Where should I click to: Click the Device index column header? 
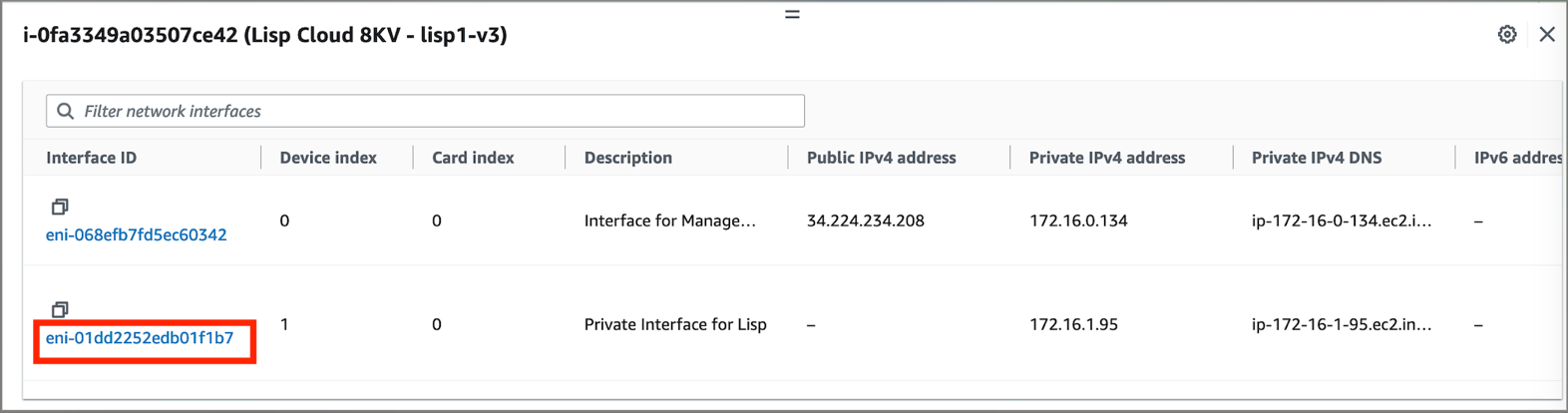[x=328, y=158]
